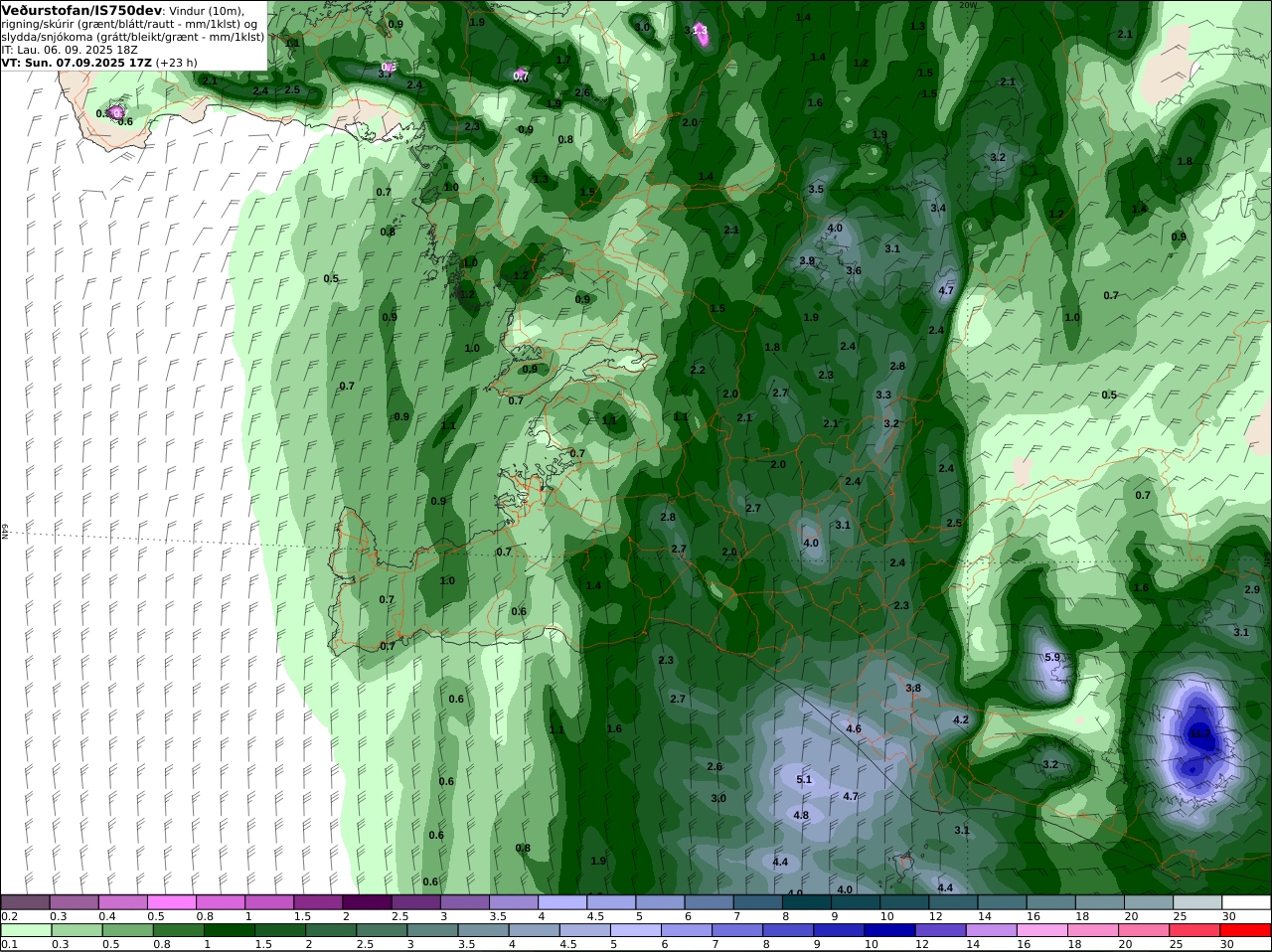Click the light pink swatch starting at 16 in bottom legend row
The image size is (1272, 952).
click(x=1041, y=930)
